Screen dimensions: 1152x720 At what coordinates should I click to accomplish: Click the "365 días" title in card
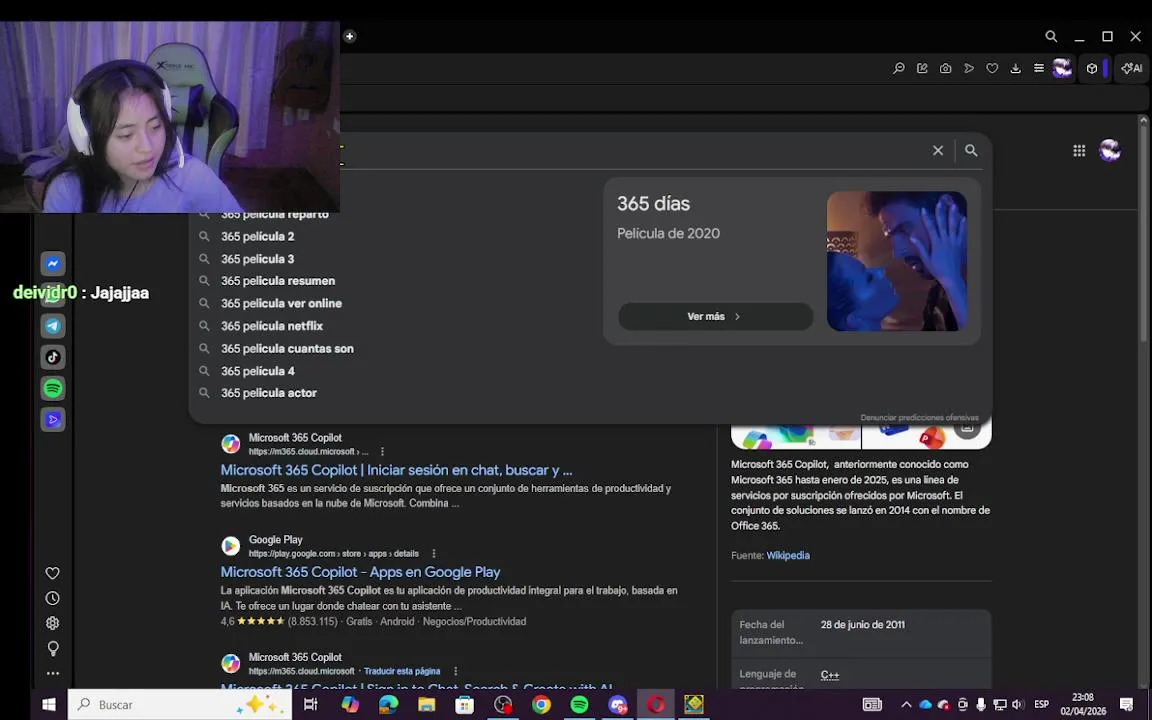653,204
